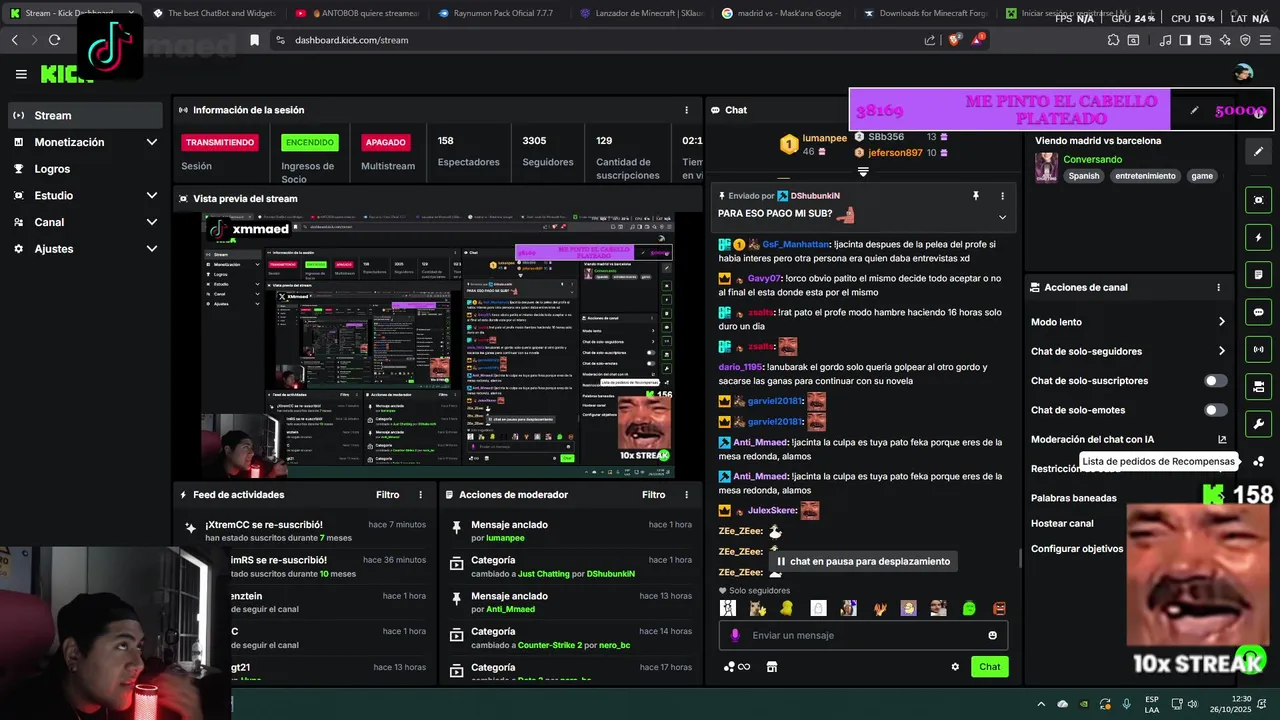Click the focus frame icon in the right sidebar
Image resolution: width=1280 pixels, height=720 pixels.
pyautogui.click(x=1258, y=200)
